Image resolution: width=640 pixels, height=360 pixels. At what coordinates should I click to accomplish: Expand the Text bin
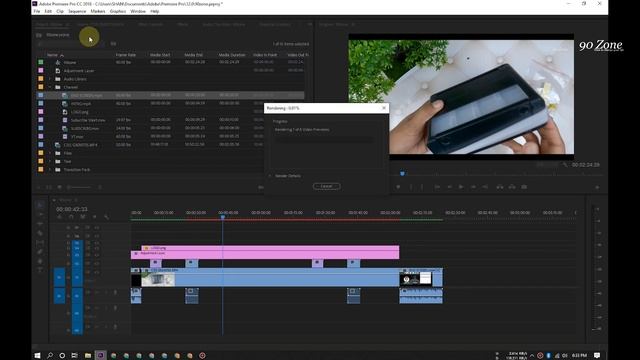pos(51,161)
